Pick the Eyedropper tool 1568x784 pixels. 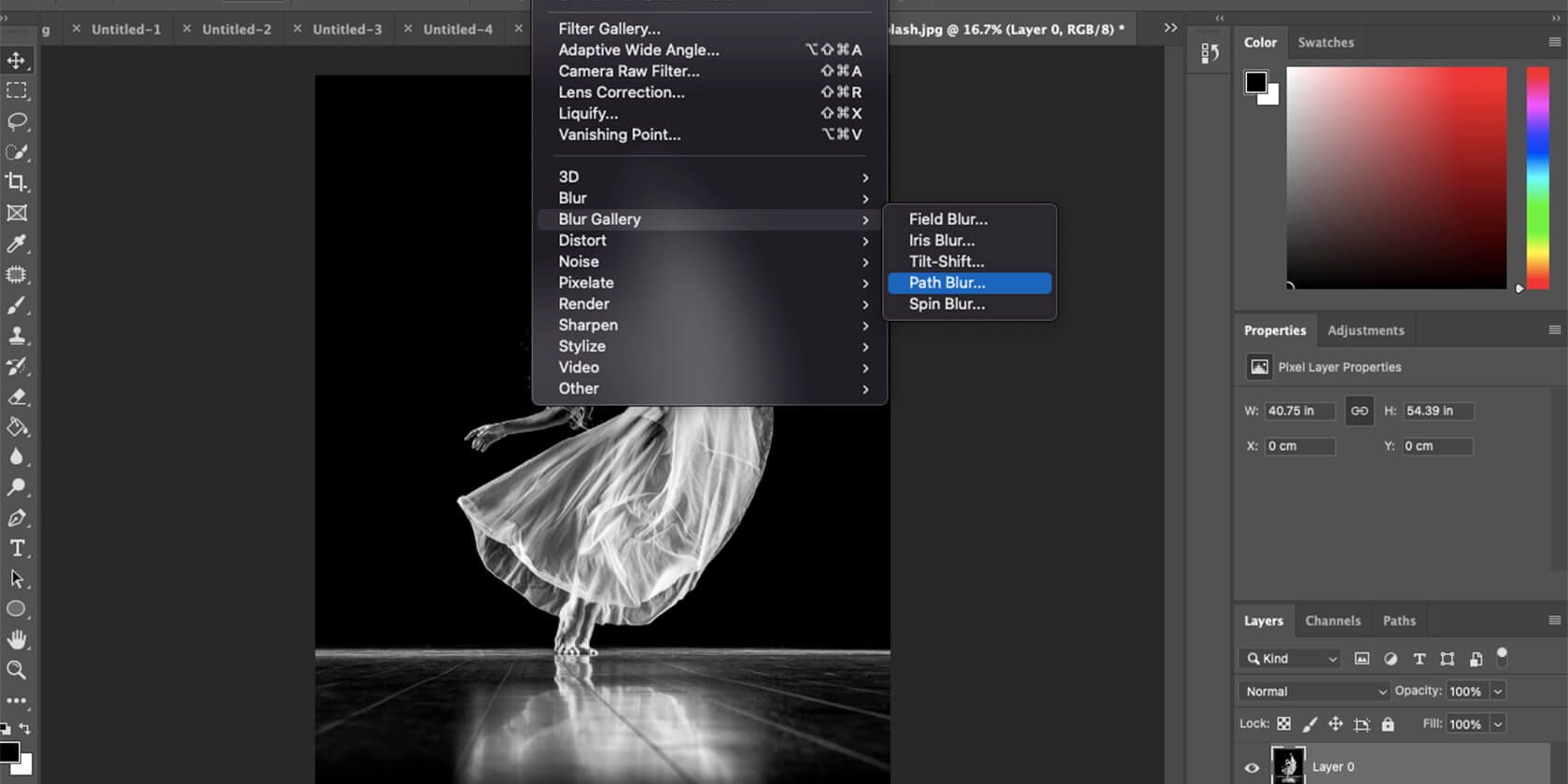[x=17, y=244]
